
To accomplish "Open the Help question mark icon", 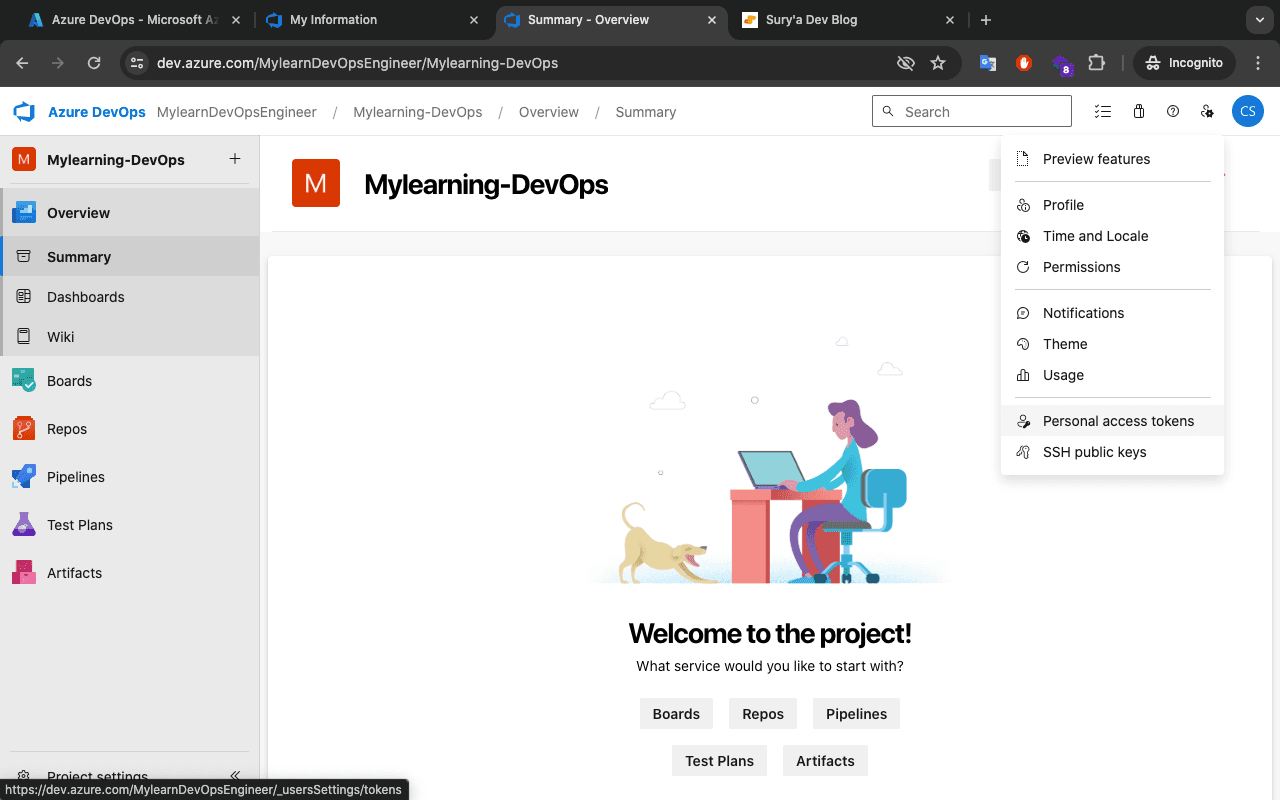I will 1173,112.
